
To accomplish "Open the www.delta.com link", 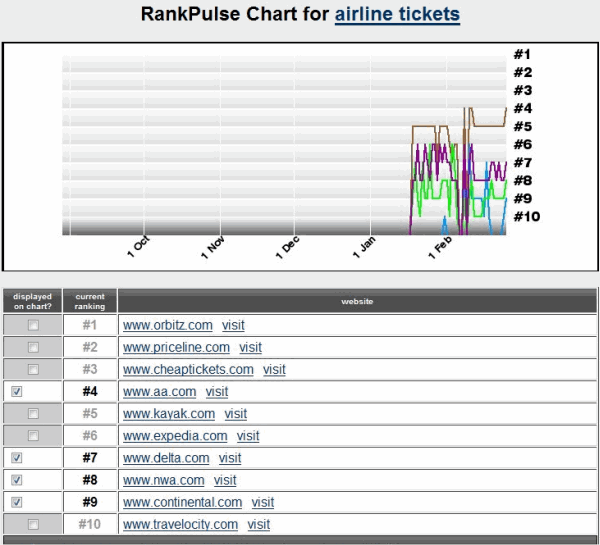I will click(166, 458).
